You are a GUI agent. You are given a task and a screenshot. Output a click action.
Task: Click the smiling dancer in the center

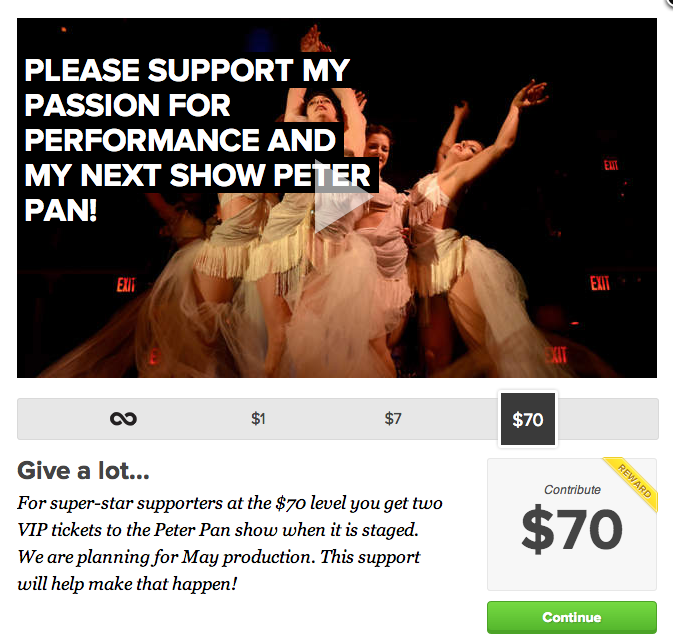coord(379,146)
